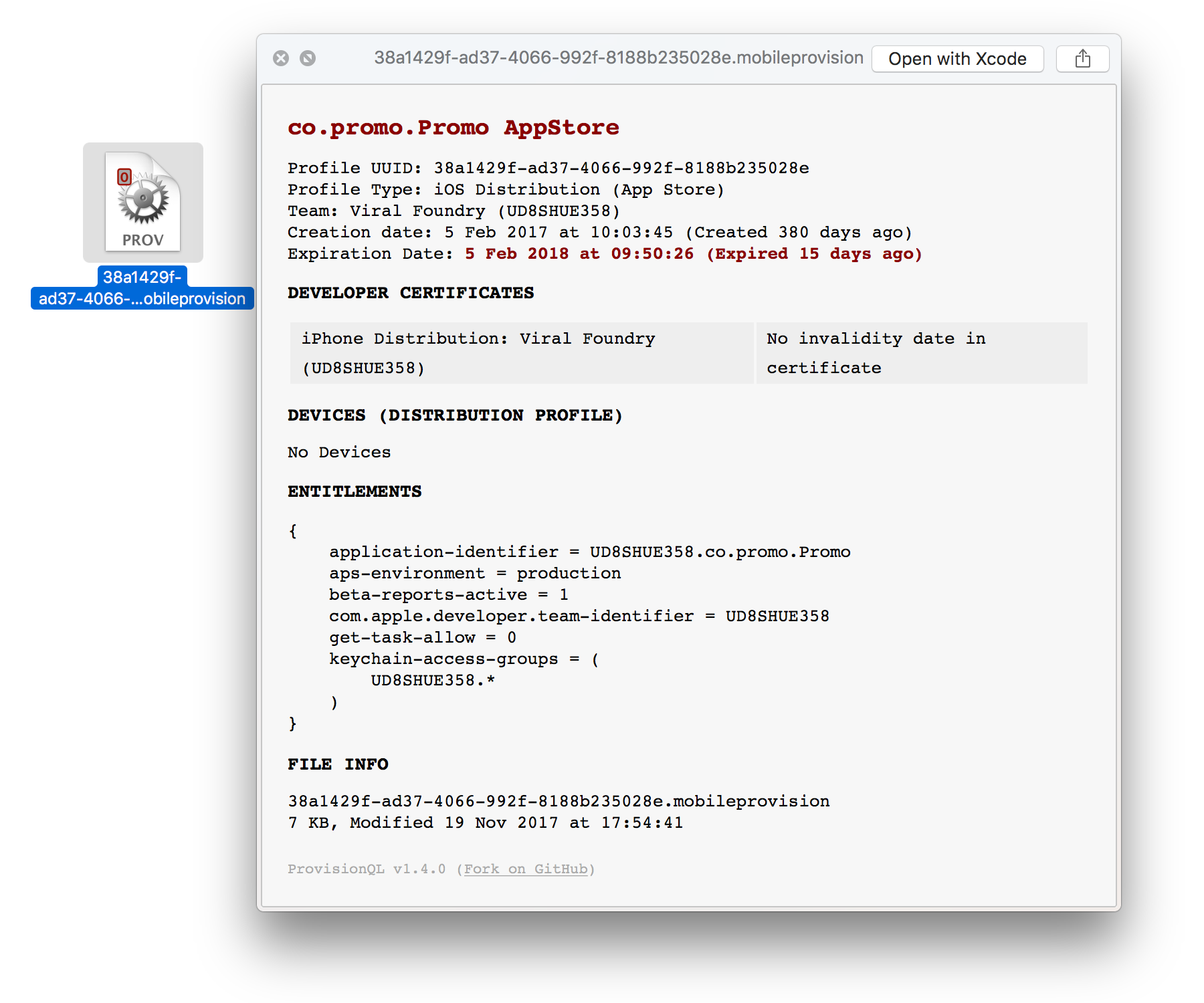Click the file name under FILE INFO
The width and height of the screenshot is (1204, 1003).
point(559,801)
